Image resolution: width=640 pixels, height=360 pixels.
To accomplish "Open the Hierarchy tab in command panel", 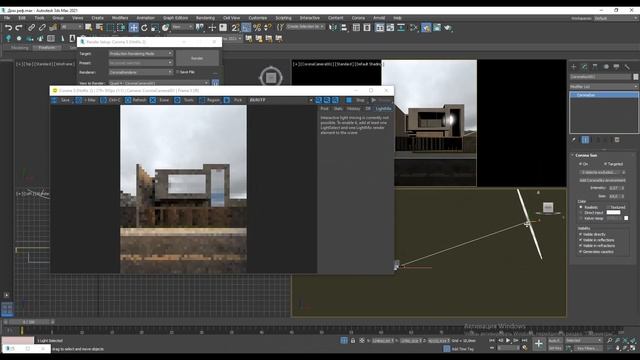I will pos(595,67).
